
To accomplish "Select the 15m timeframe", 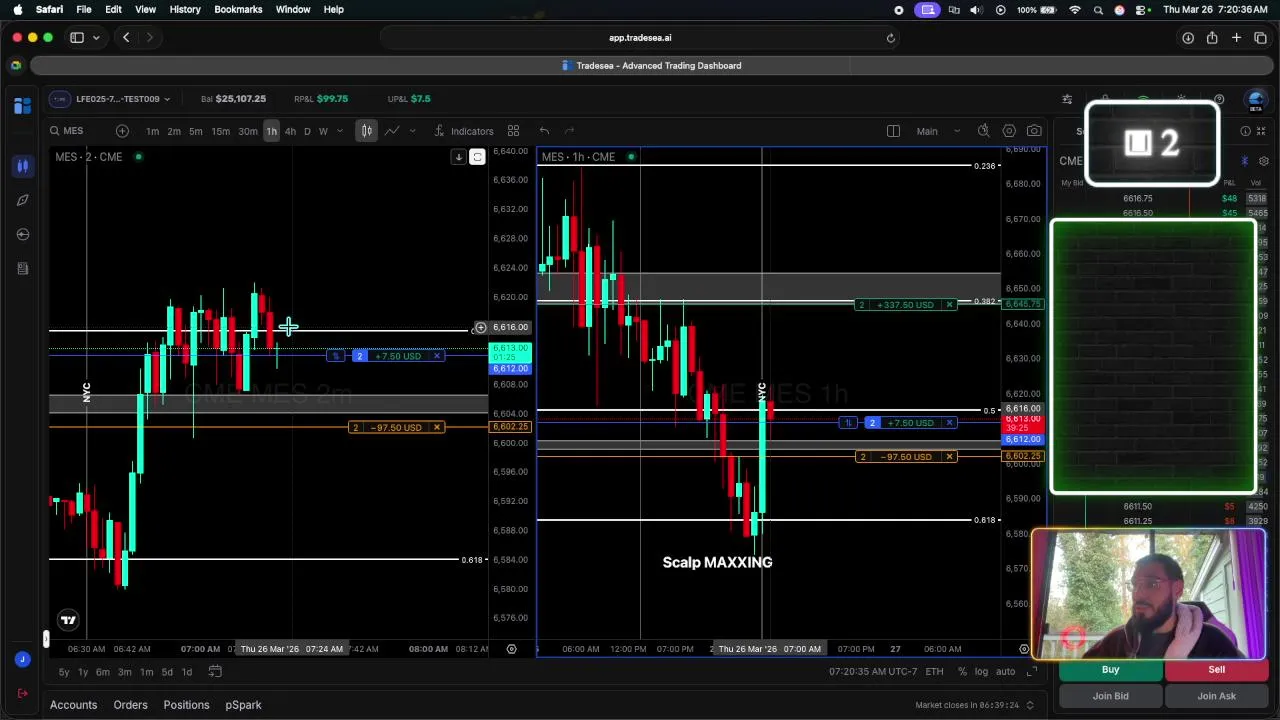I will (x=221, y=131).
